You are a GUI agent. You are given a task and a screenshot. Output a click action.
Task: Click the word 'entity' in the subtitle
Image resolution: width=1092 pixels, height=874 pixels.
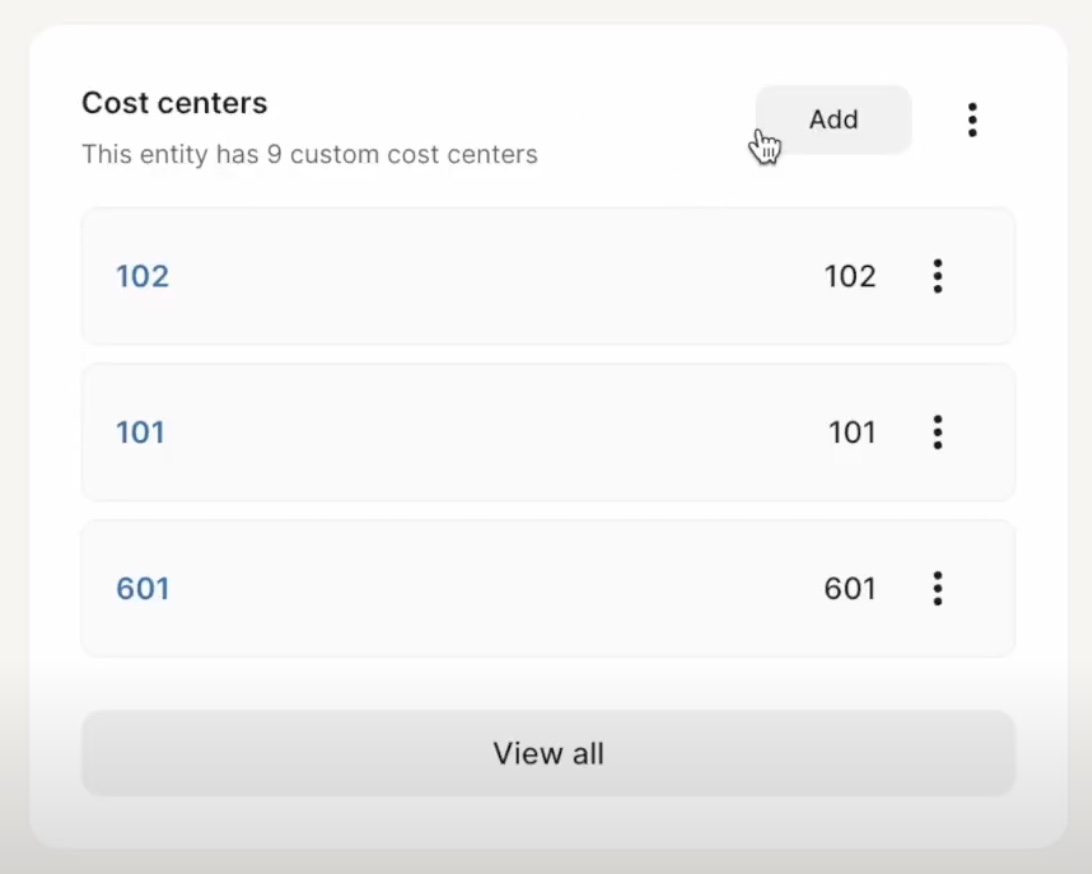[x=173, y=154]
